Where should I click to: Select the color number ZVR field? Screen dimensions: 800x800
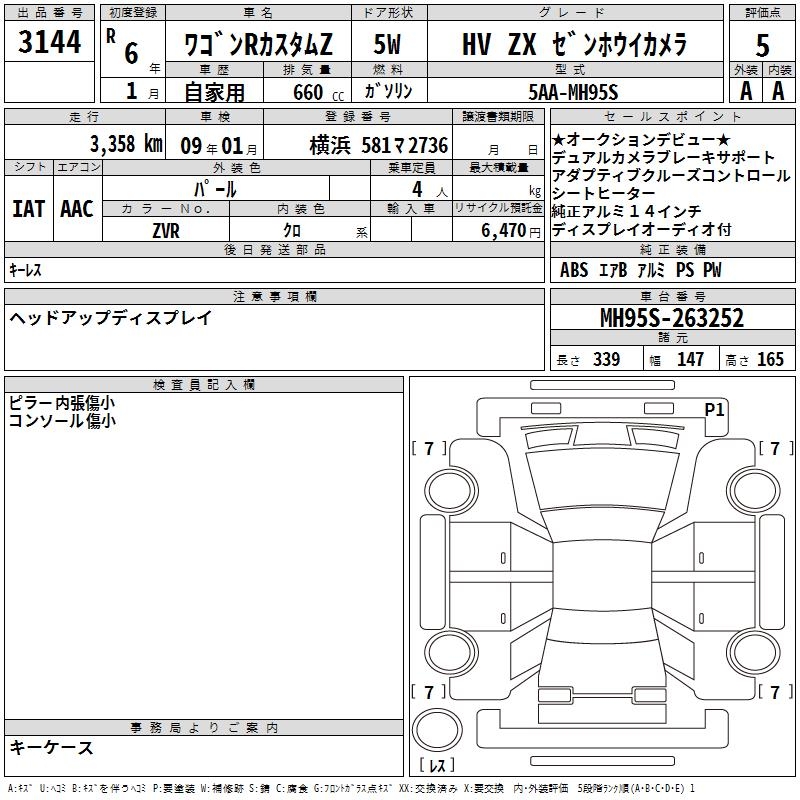click(165, 230)
